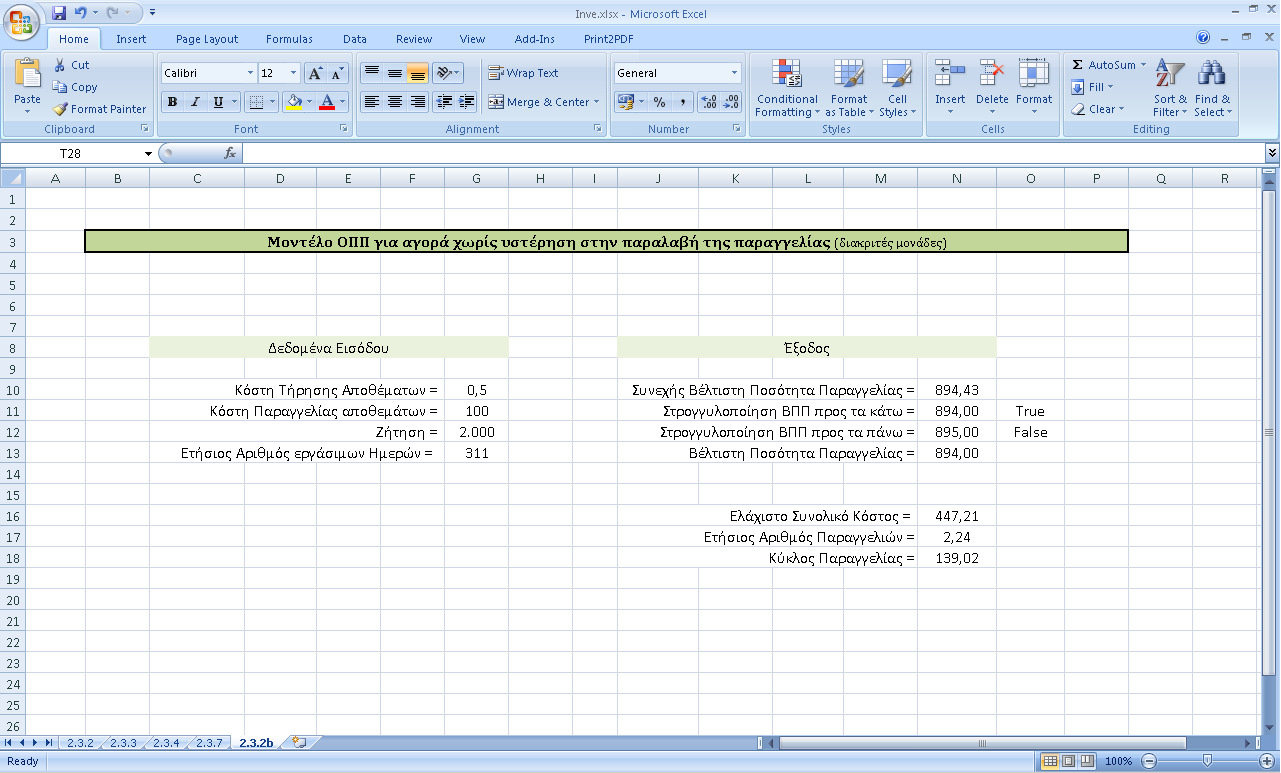Switch to sheet 2.3.7
The image size is (1281, 773).
click(x=209, y=743)
